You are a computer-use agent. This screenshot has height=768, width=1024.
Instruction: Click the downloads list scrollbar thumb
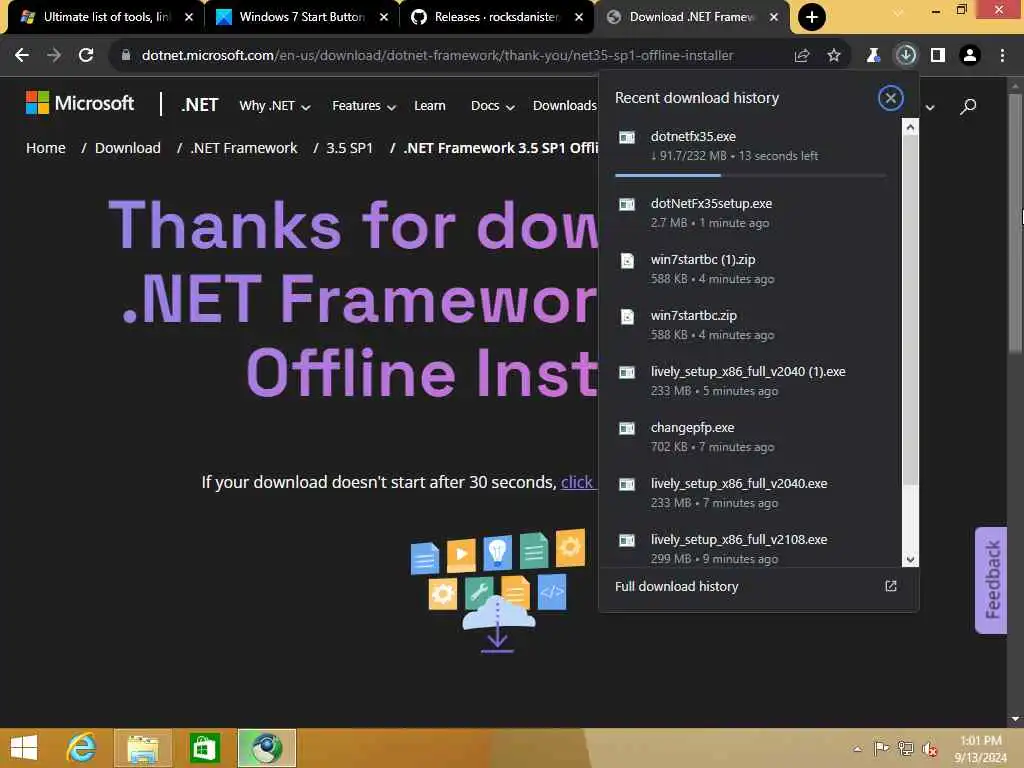tap(910, 310)
